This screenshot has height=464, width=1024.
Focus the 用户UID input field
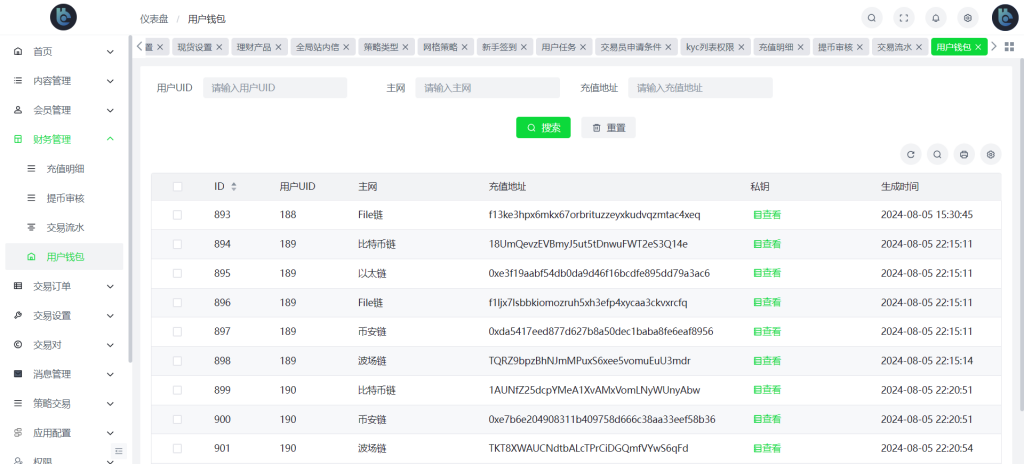pos(274,88)
